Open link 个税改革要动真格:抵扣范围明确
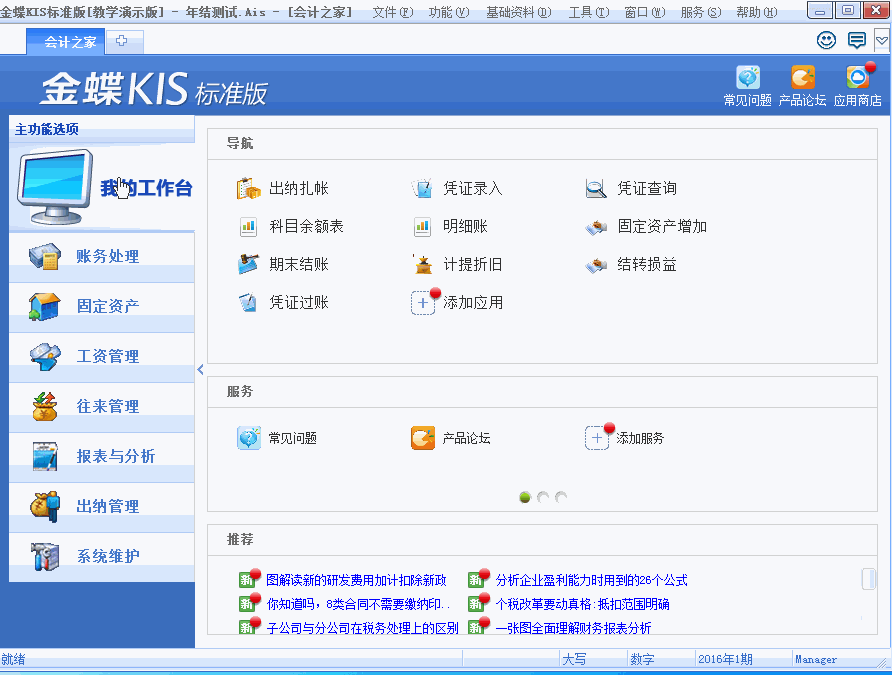This screenshot has width=892, height=675. point(582,604)
